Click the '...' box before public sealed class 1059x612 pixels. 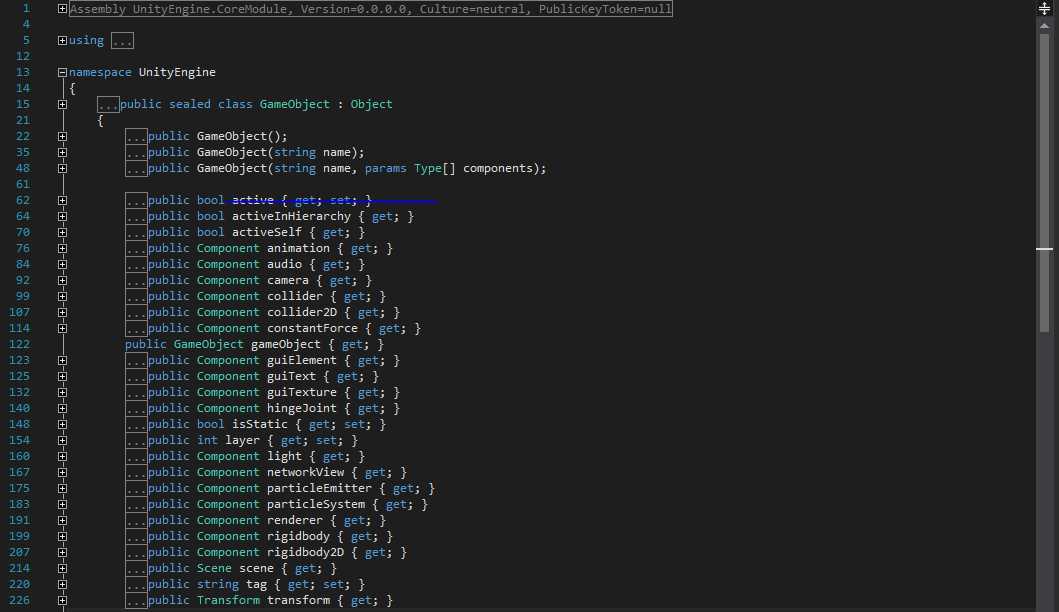[x=108, y=105]
